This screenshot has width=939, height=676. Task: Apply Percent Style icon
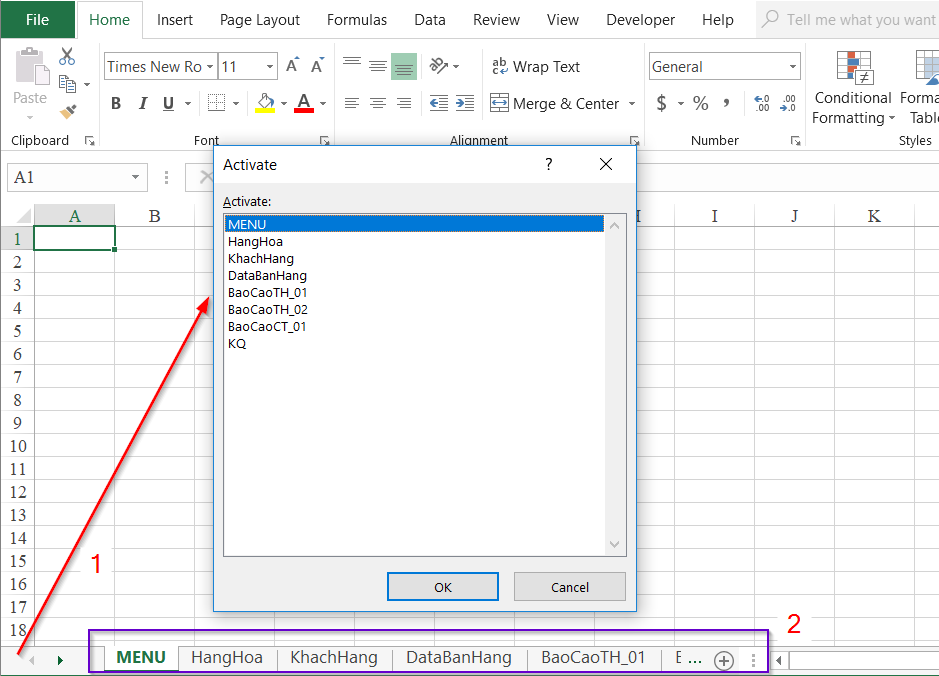701,103
